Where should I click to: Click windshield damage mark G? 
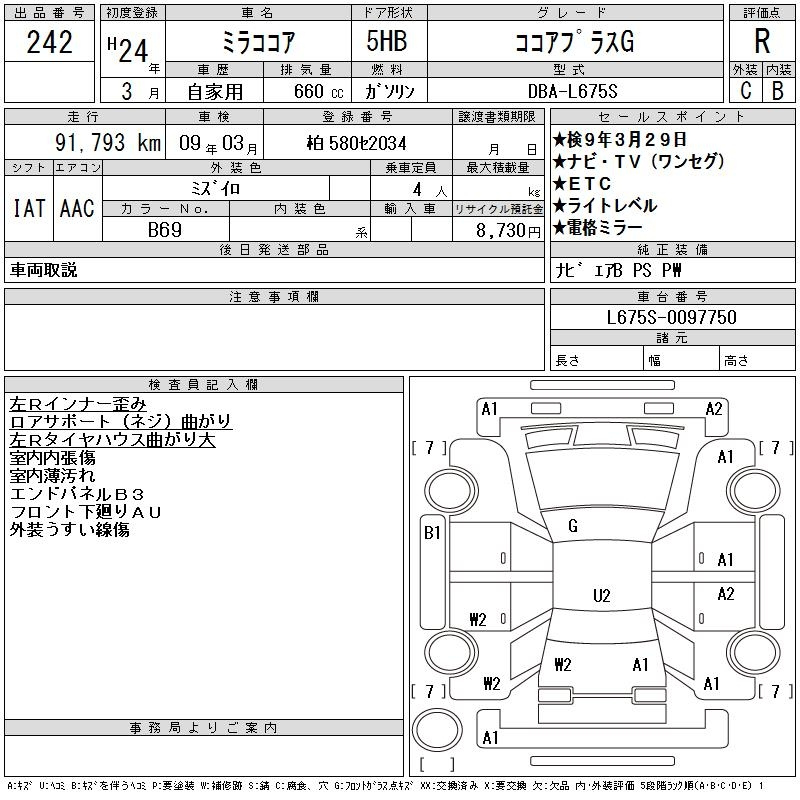click(573, 526)
